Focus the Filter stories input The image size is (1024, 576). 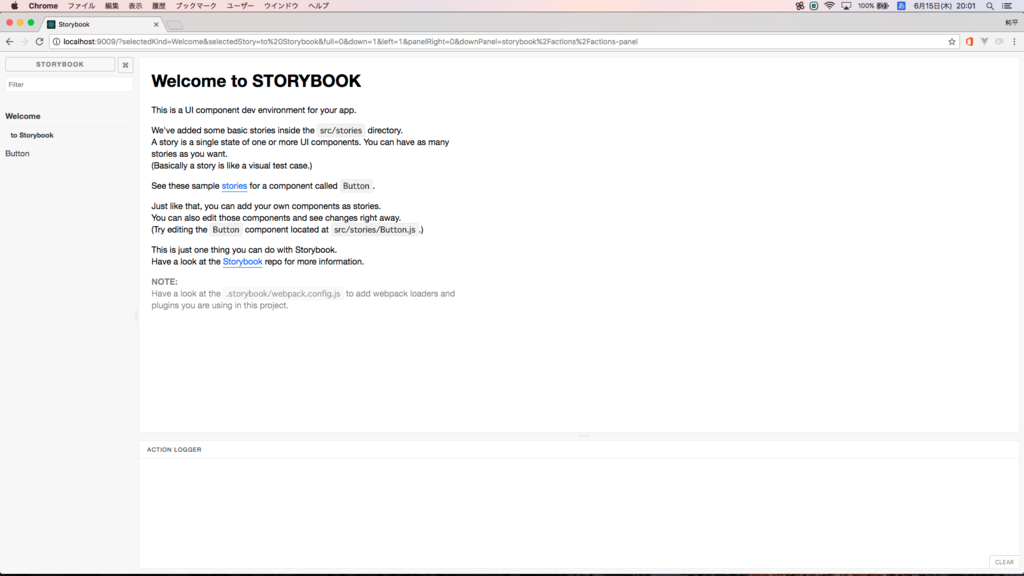[69, 84]
